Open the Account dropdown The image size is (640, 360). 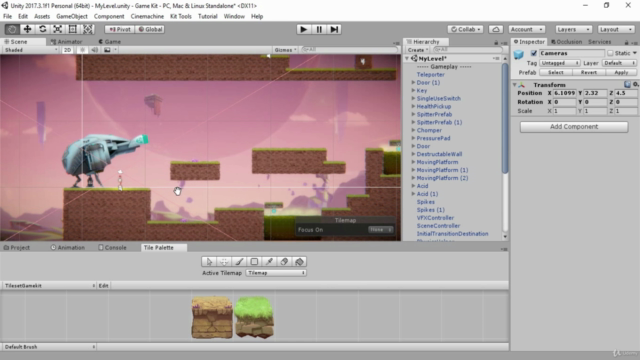(527, 29)
